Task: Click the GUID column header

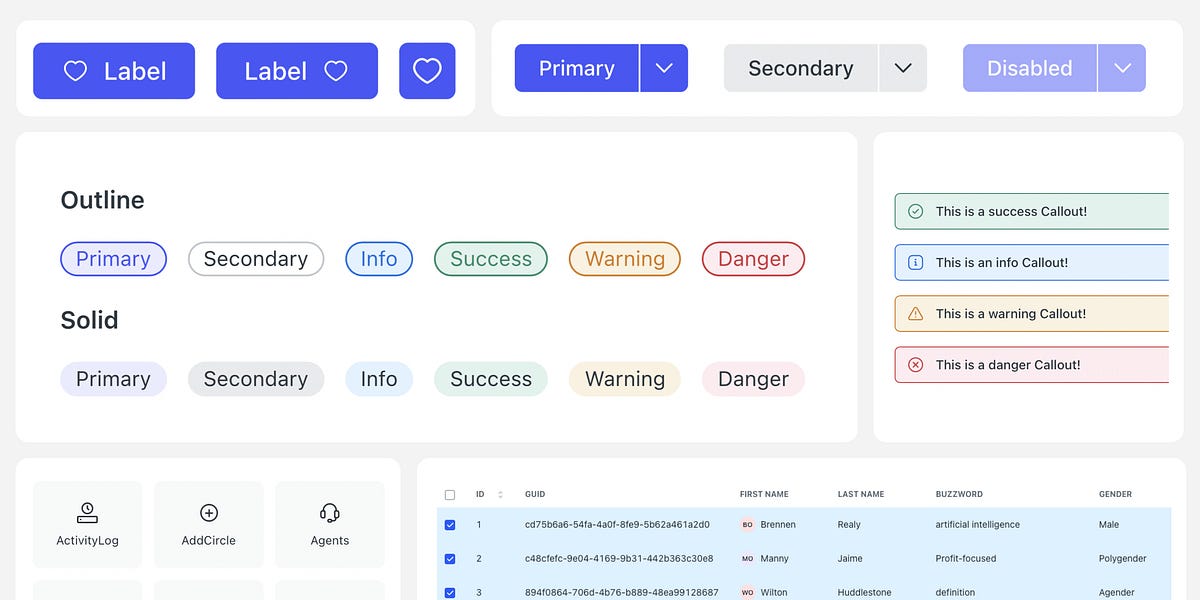Action: (x=535, y=494)
